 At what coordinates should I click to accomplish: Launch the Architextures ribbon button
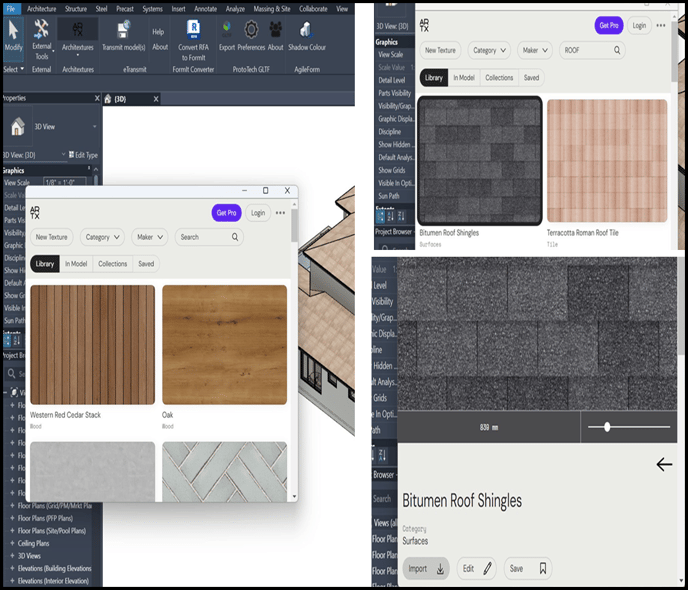coord(78,38)
